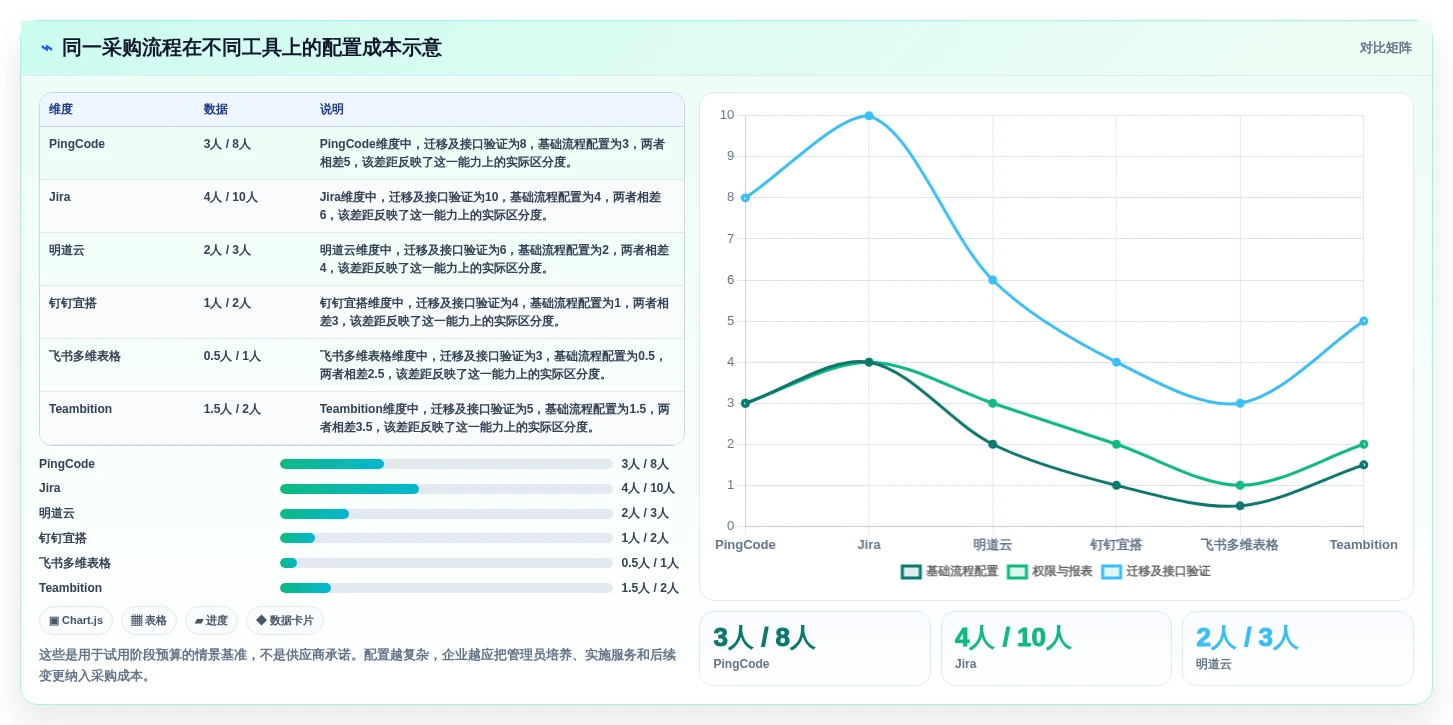The width and height of the screenshot is (1453, 725).
Task: Click table value 0.5人 / 1人 for 飞书多维表格
Action: pos(232,356)
